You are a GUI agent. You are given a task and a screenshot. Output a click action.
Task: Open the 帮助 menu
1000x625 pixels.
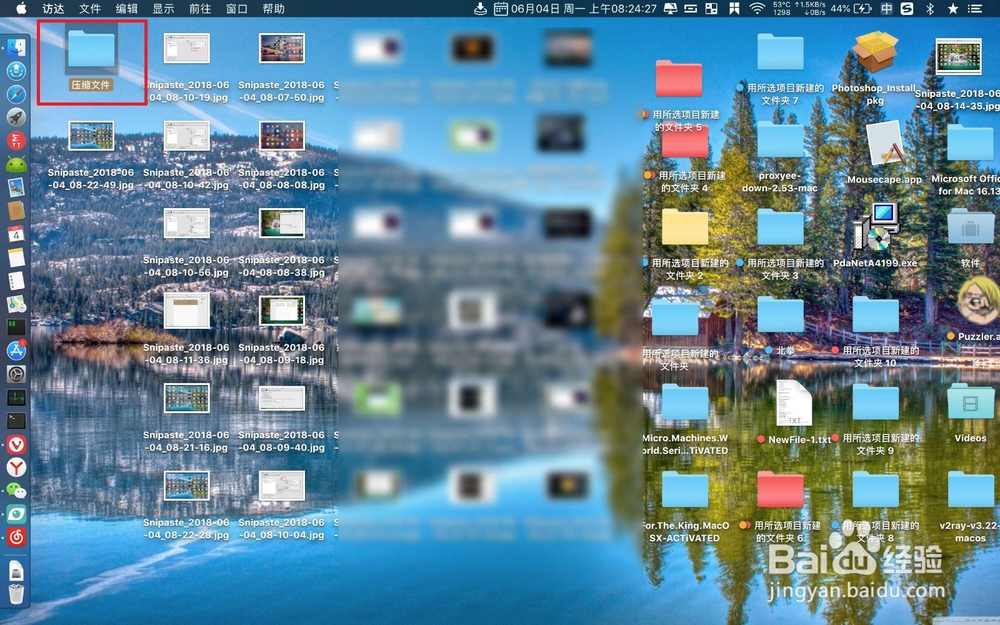coord(274,8)
